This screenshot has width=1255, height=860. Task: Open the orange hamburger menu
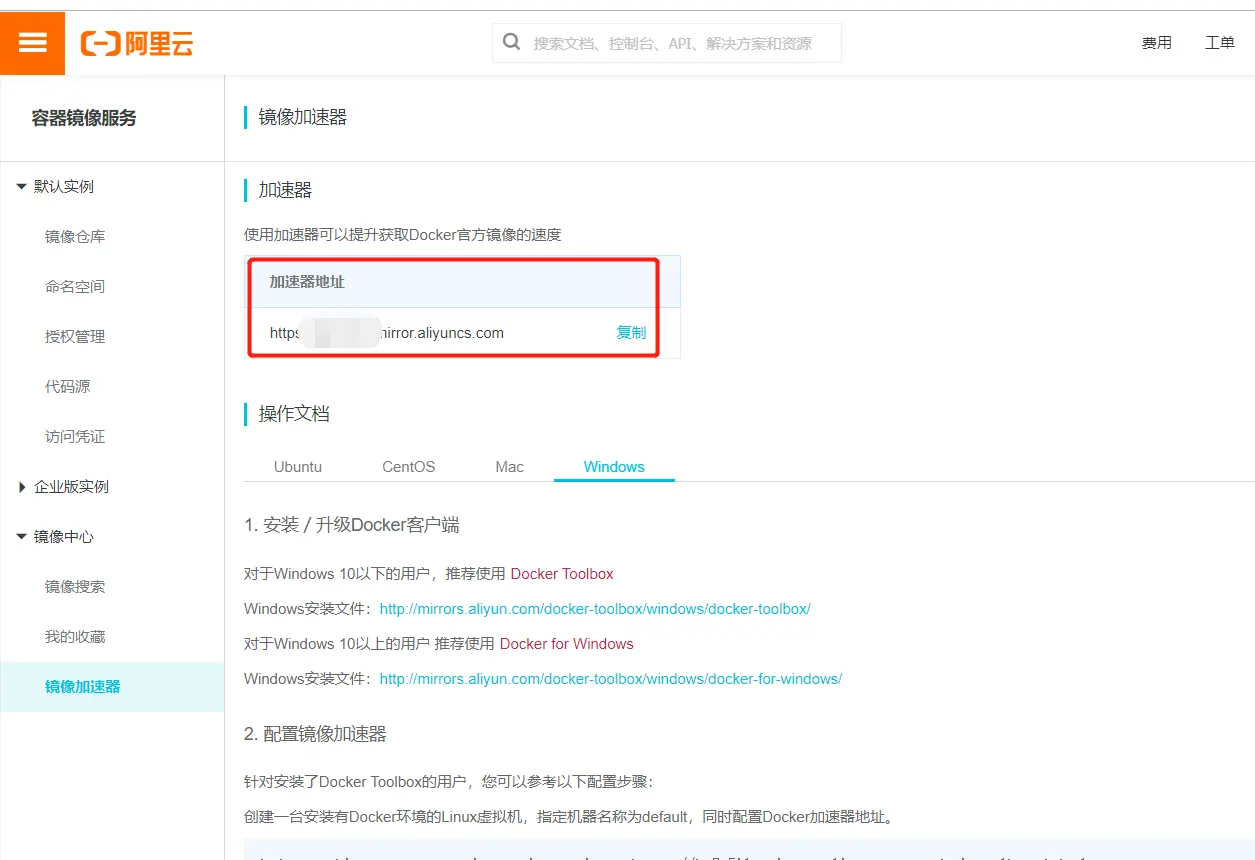coord(32,43)
